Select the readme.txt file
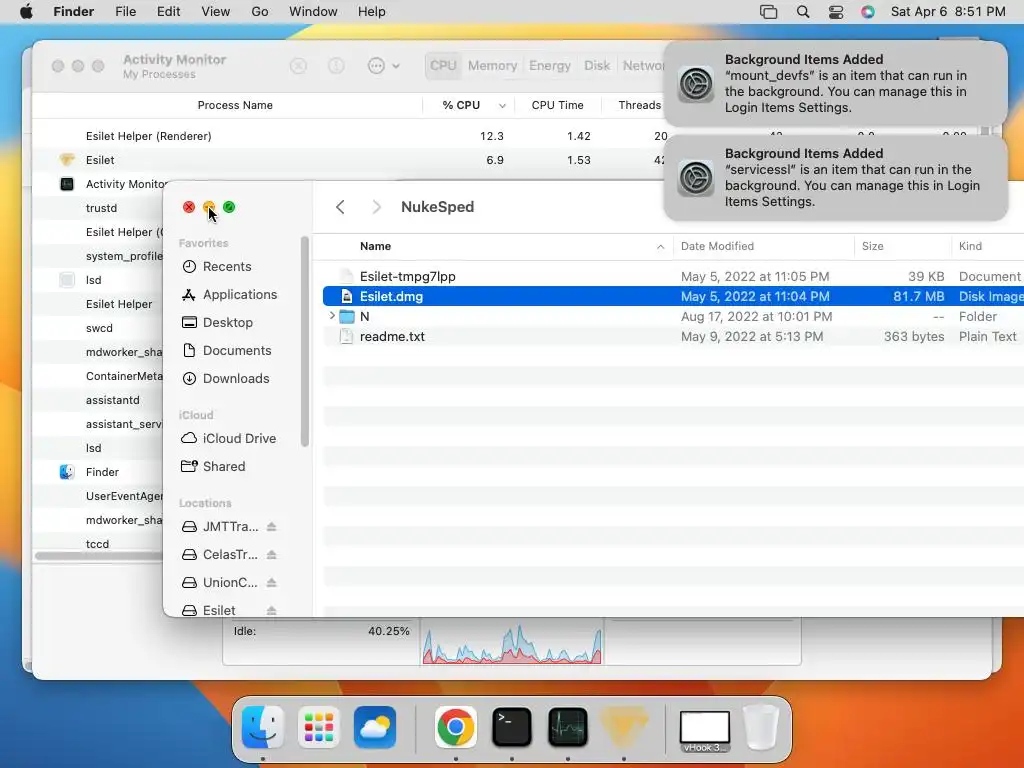This screenshot has height=768, width=1024. (x=673, y=336)
